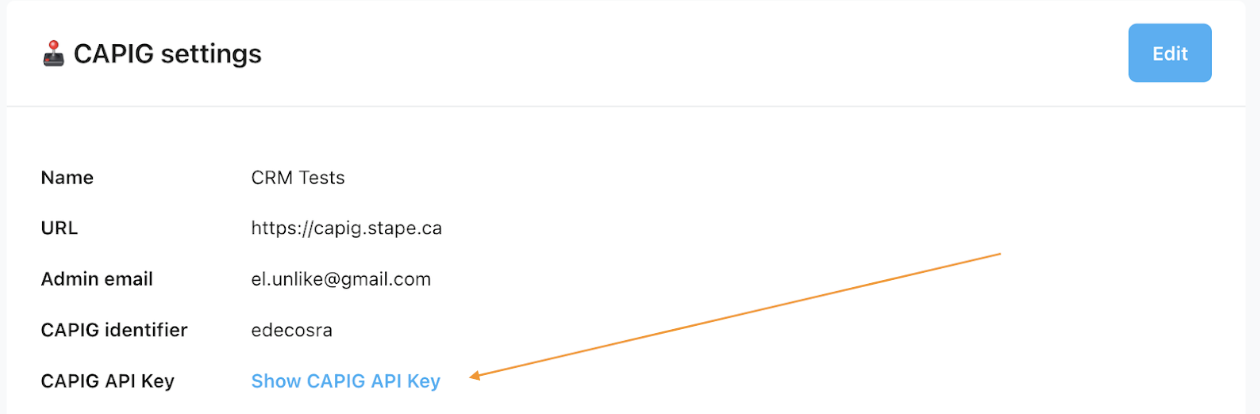This screenshot has width=1260, height=414.
Task: Select the CAPIG settings heading text
Action: (x=168, y=53)
